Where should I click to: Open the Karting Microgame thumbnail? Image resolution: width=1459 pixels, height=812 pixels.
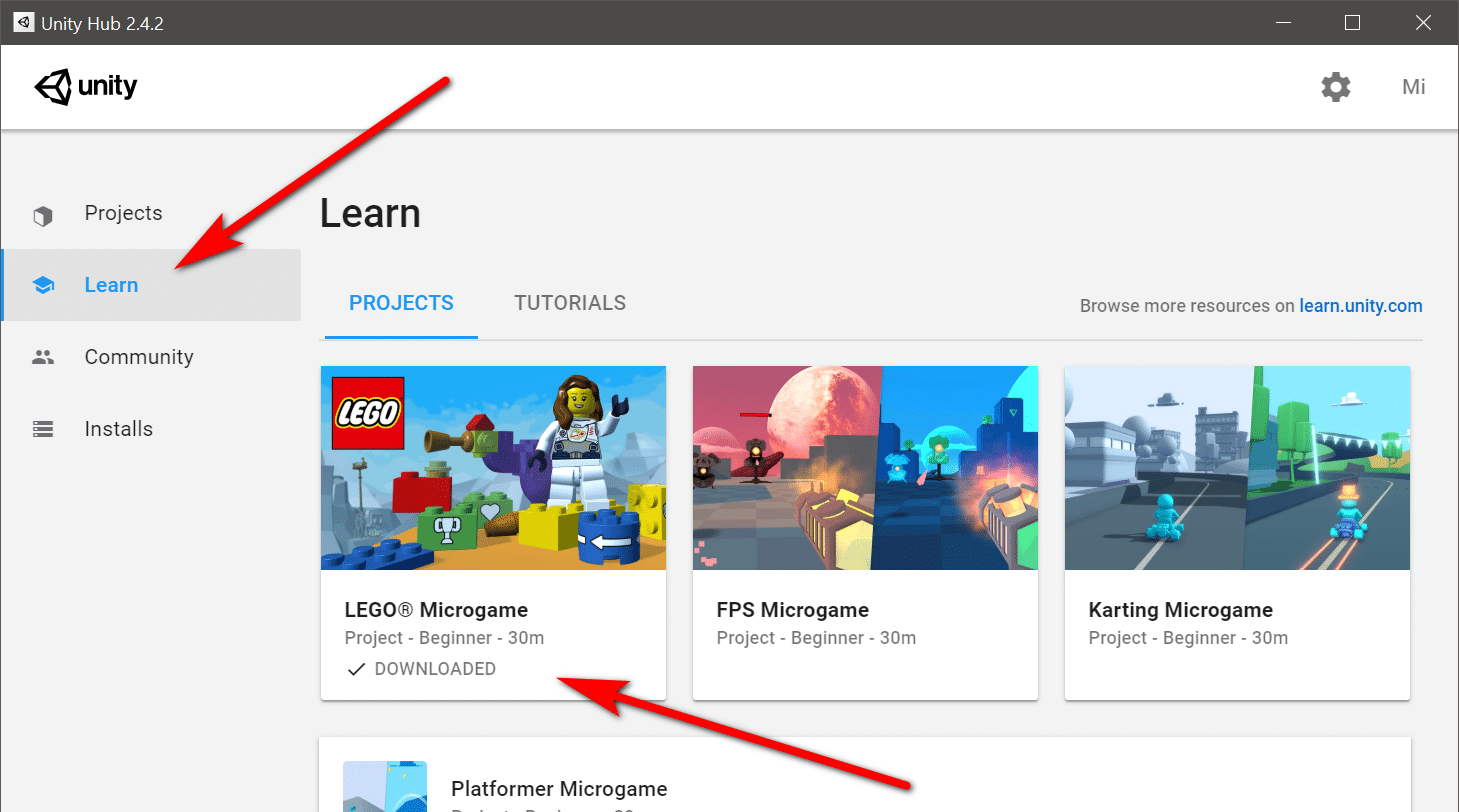1237,468
